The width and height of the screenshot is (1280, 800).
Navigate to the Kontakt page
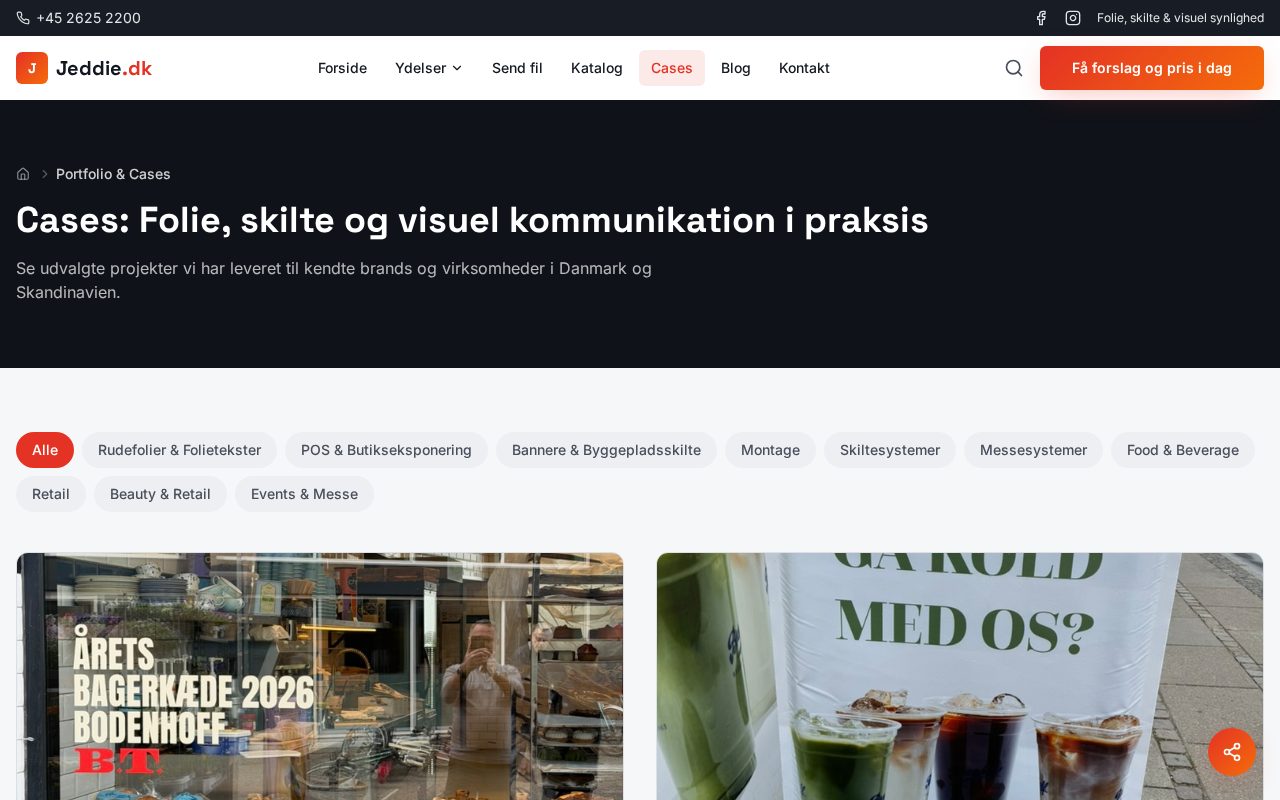point(804,68)
